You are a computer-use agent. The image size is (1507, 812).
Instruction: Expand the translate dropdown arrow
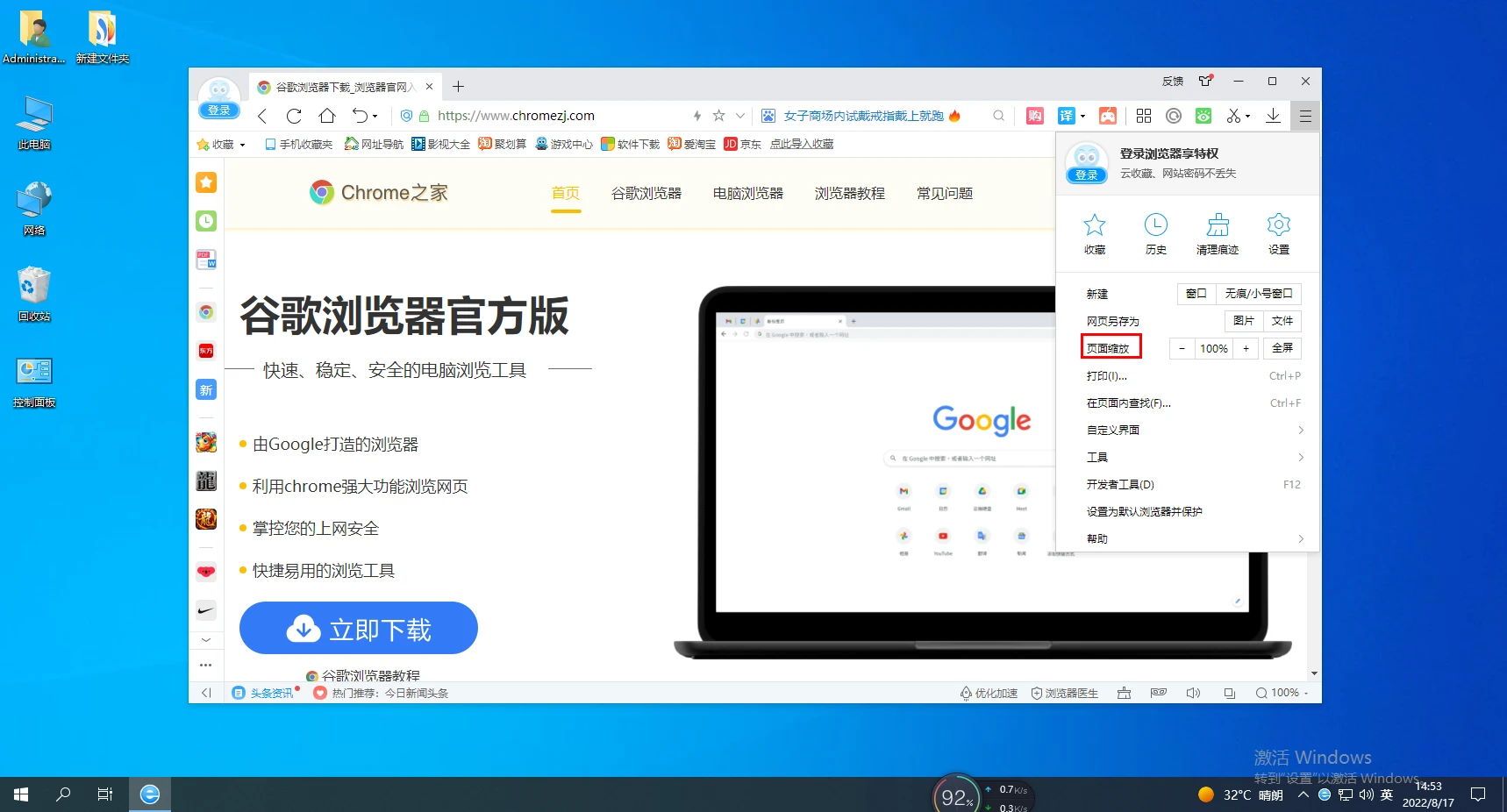click(1083, 116)
